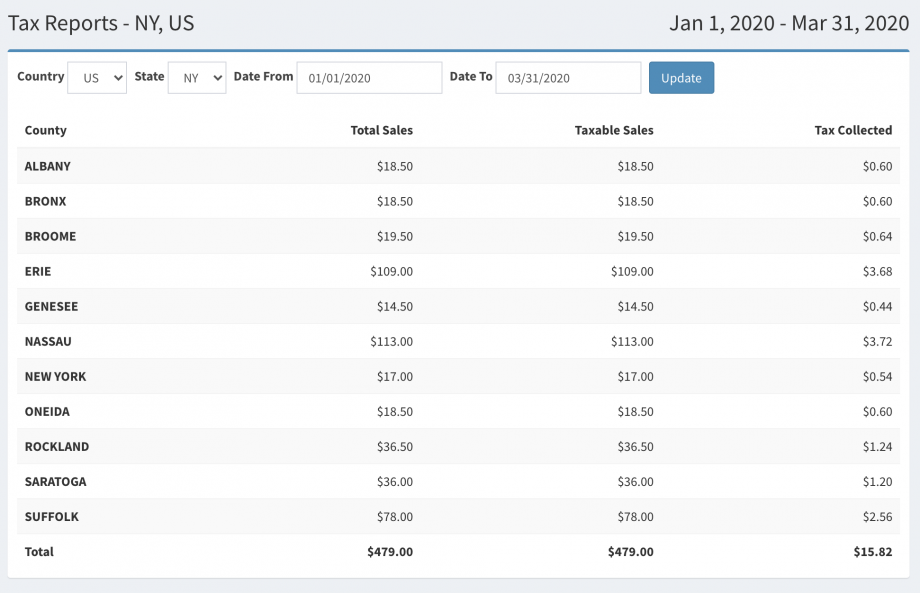
Task: Click the Tax Collected column header
Action: pos(853,131)
